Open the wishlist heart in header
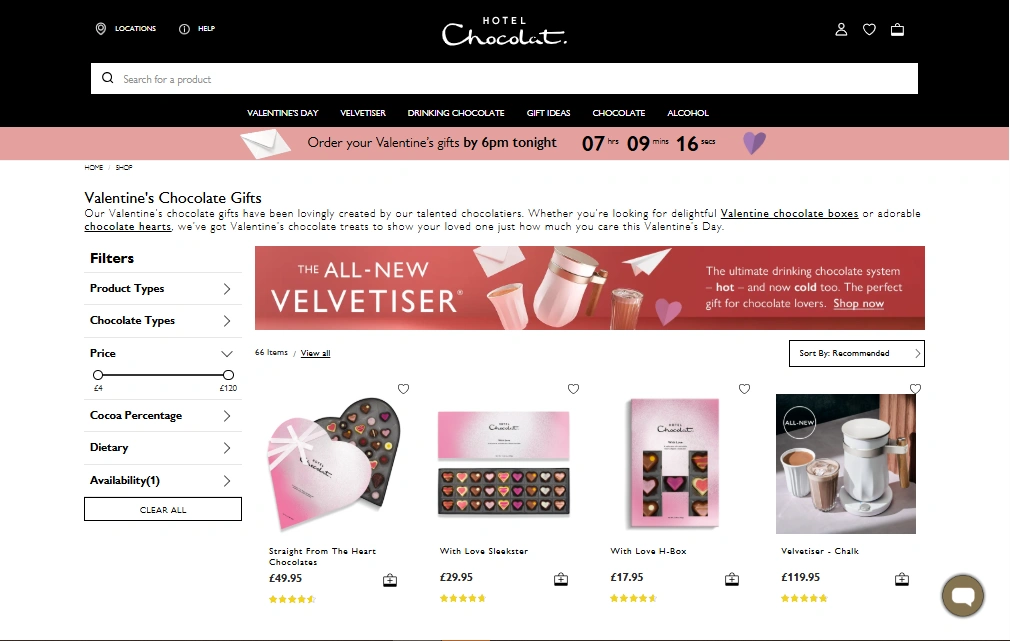The width and height of the screenshot is (1010, 641). click(870, 30)
